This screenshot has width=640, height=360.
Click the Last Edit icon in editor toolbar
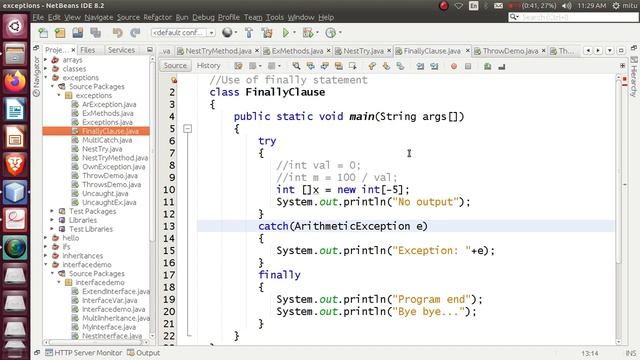coord(238,66)
